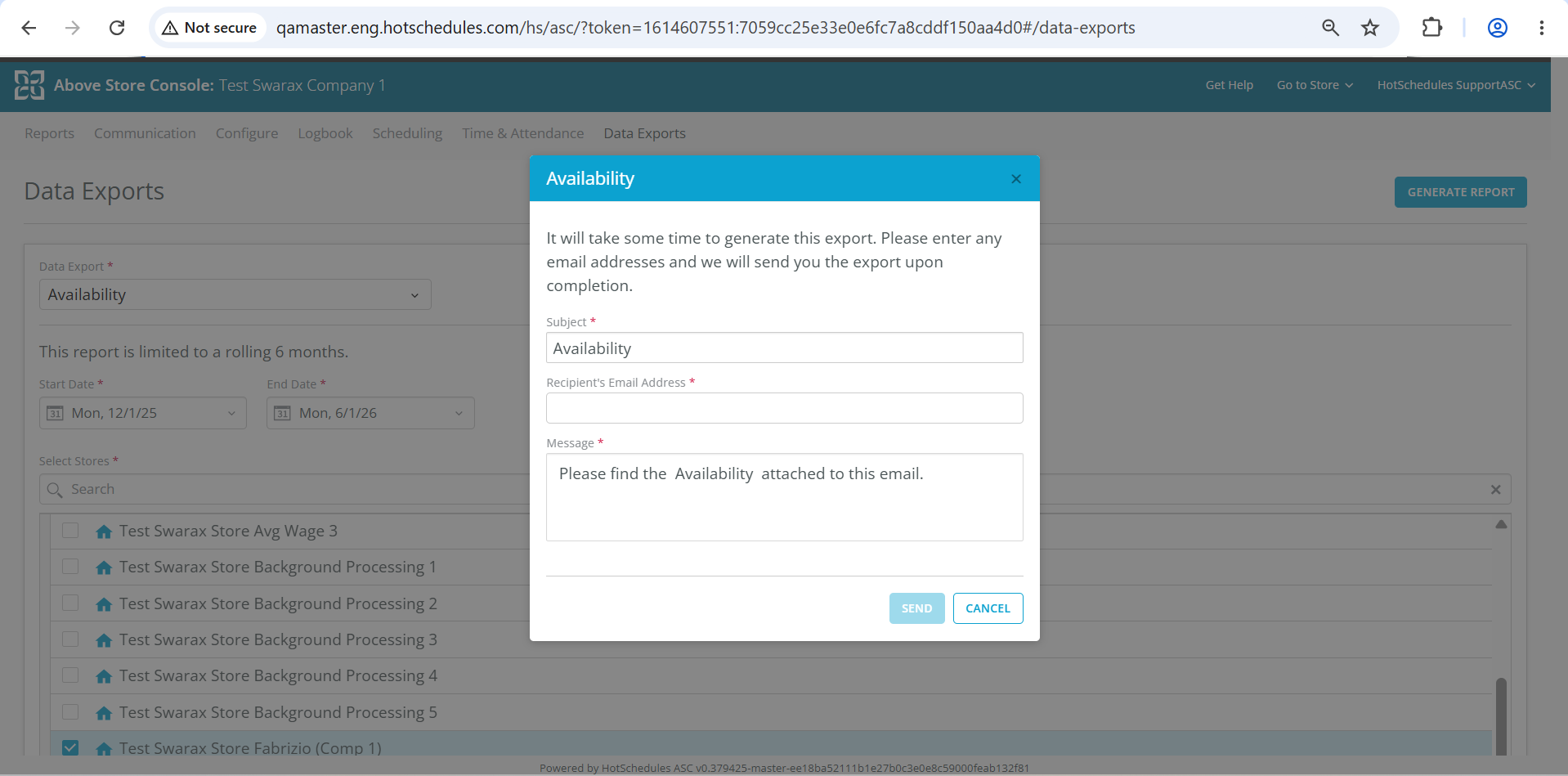This screenshot has width=1568, height=776.
Task: Click the Get Help link
Action: coord(1229,85)
